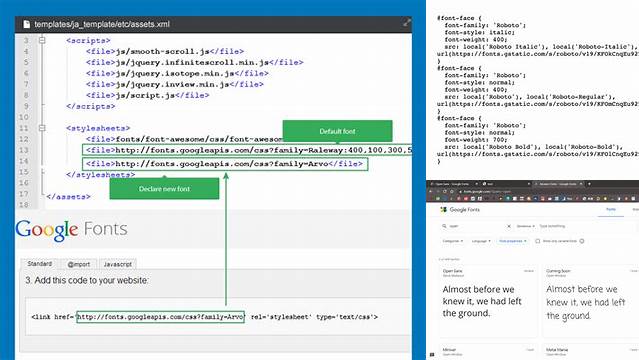Switch to the Browse Fonts browser tab

click(558, 184)
